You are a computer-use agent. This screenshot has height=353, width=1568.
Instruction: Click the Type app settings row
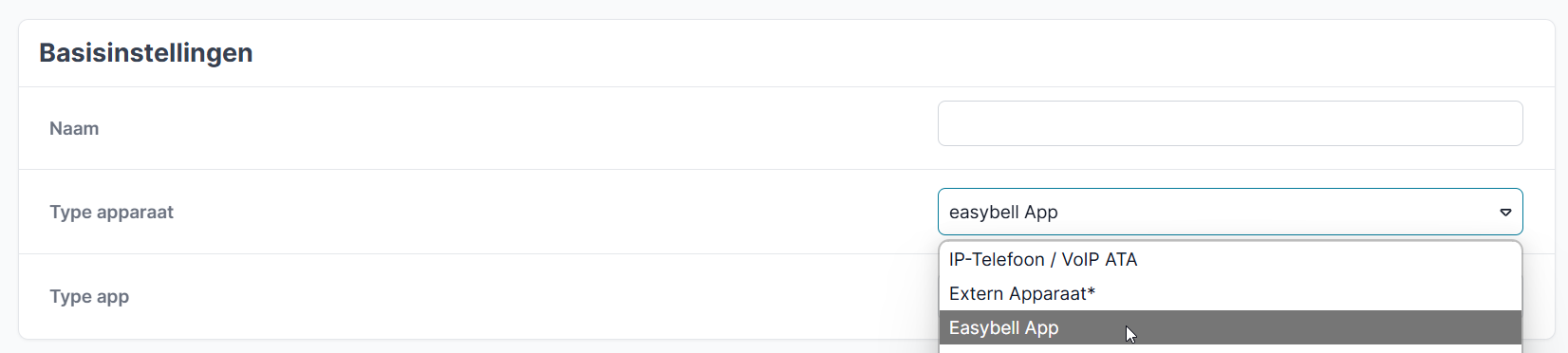pos(786,296)
